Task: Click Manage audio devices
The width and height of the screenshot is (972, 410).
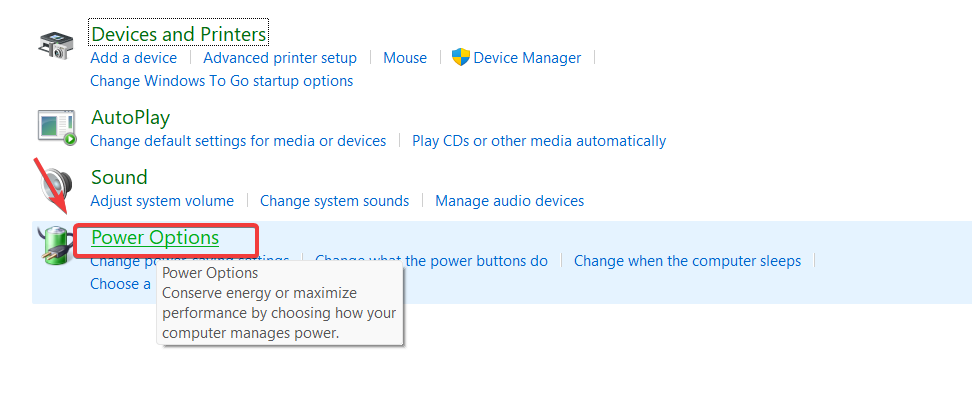Action: pos(509,201)
